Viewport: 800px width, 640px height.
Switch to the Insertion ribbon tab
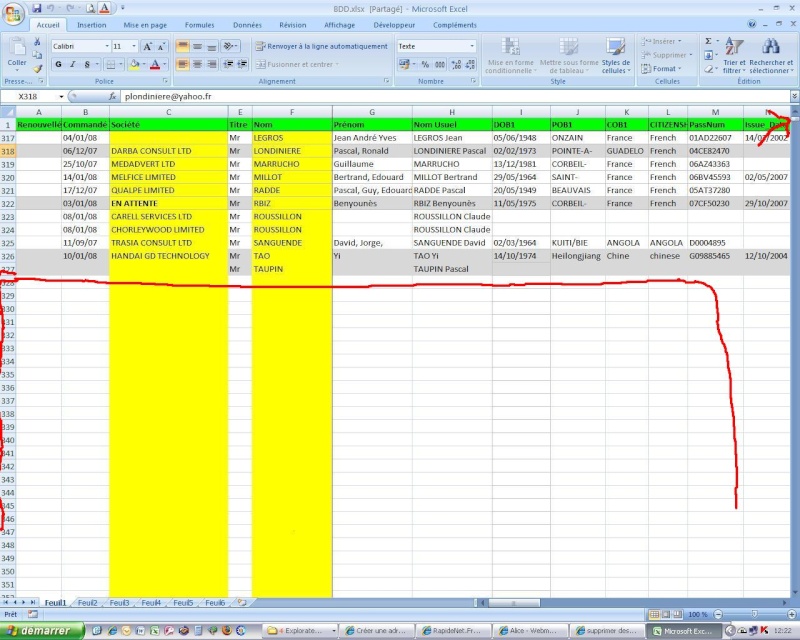(91, 24)
